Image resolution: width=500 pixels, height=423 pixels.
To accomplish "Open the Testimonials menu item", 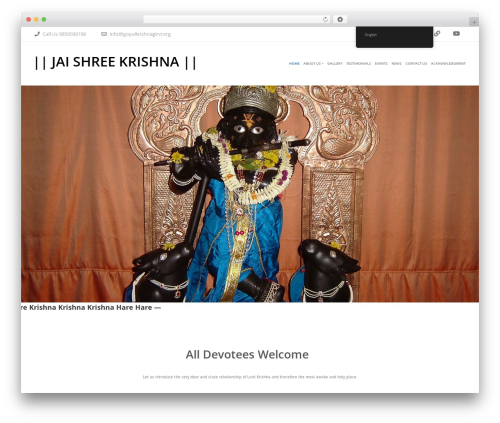I will 358,64.
